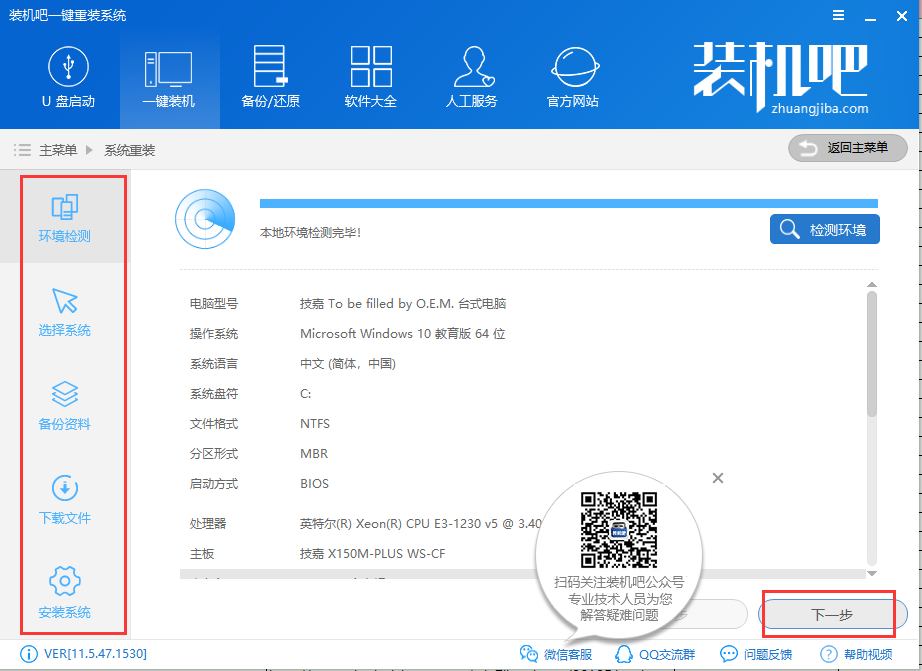Click the BIOS boot mode value
The image size is (922, 671).
point(315,483)
